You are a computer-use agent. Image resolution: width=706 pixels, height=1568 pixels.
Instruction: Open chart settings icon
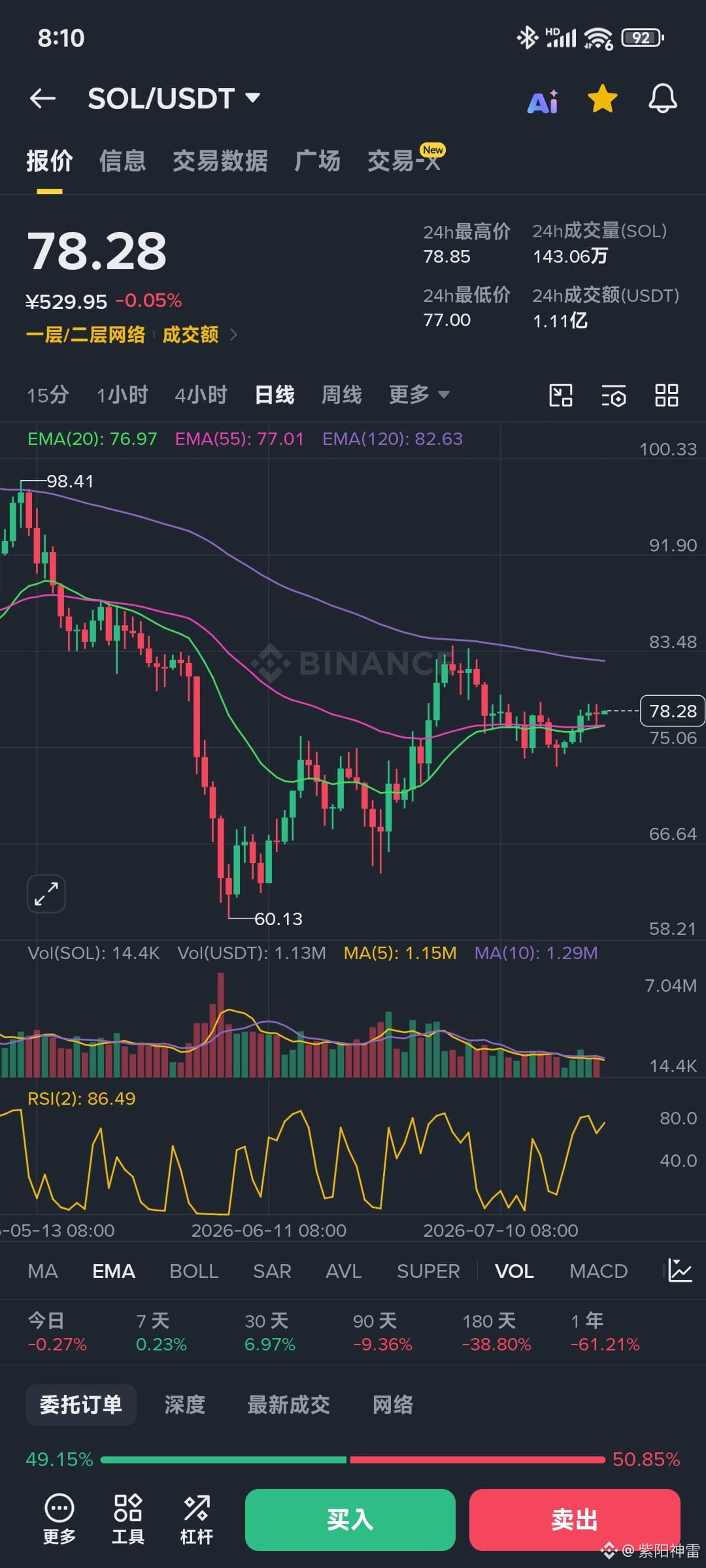[x=613, y=395]
